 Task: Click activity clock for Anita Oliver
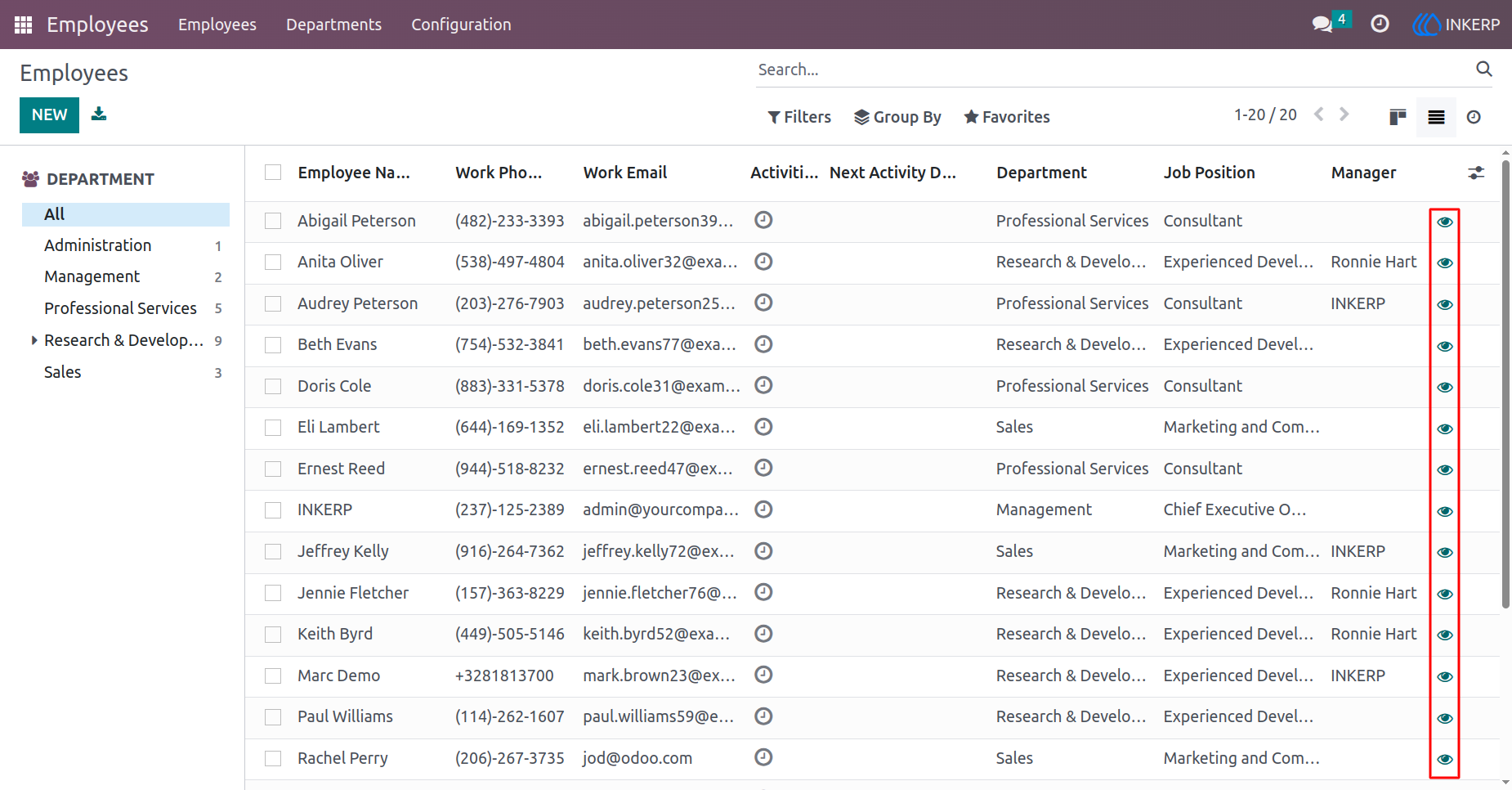[763, 262]
